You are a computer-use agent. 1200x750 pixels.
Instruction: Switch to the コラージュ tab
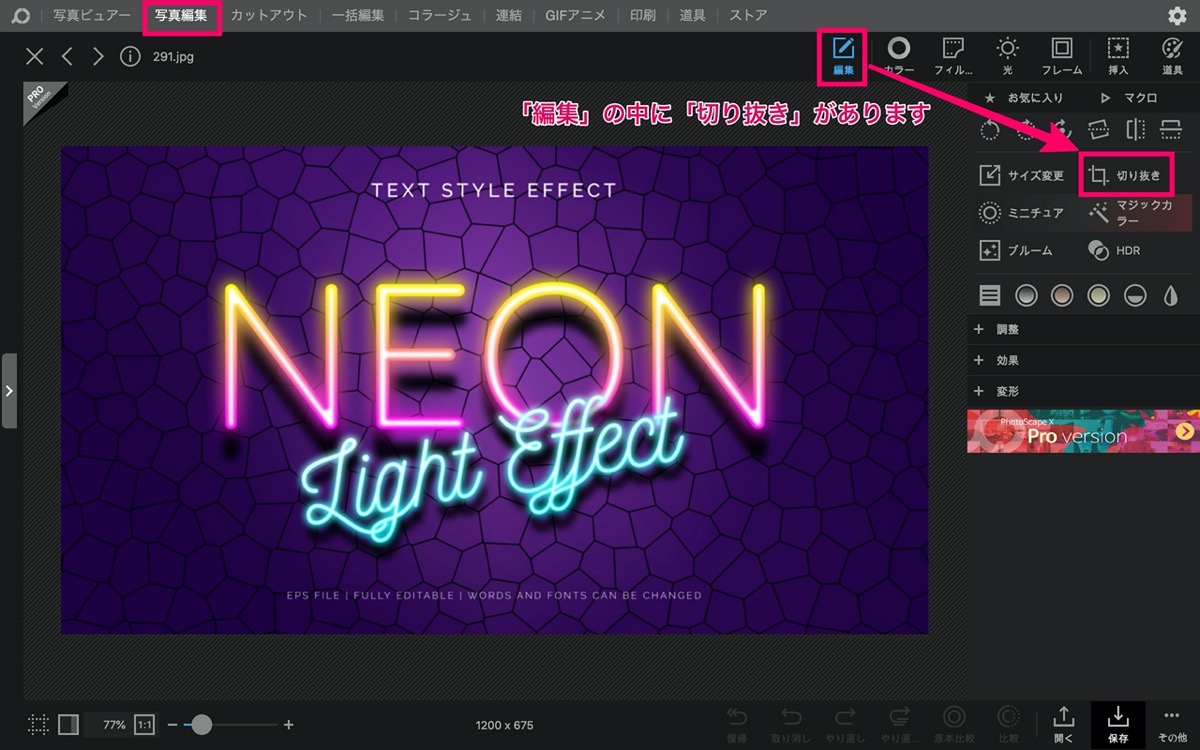pos(440,16)
